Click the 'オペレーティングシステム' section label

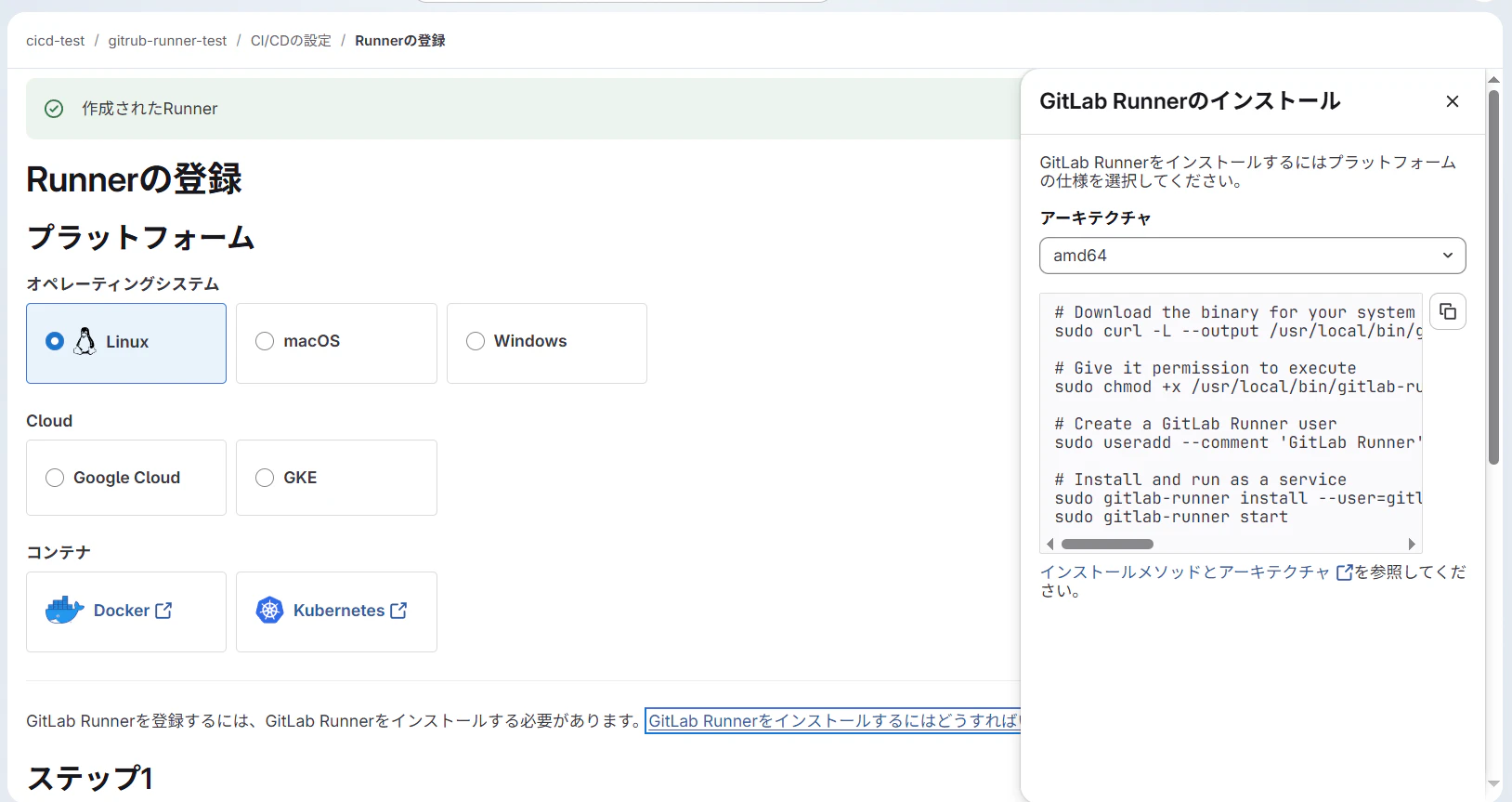[123, 284]
